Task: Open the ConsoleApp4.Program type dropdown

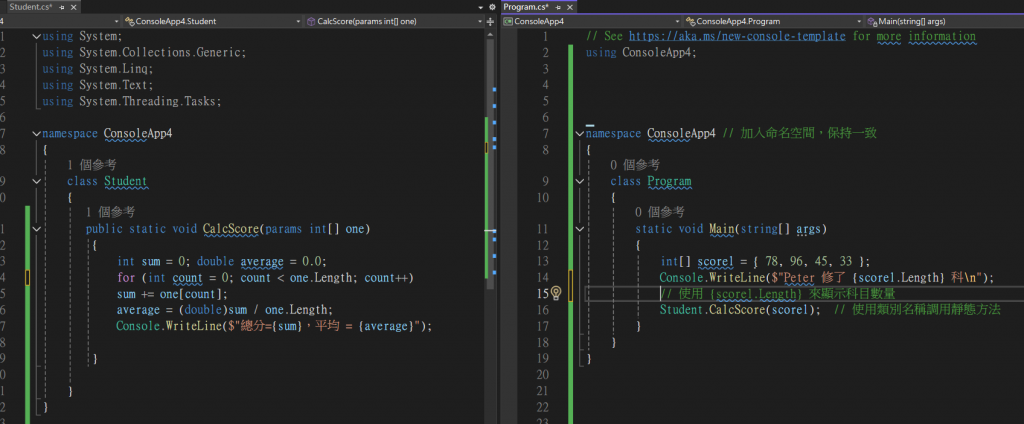Action: point(774,21)
